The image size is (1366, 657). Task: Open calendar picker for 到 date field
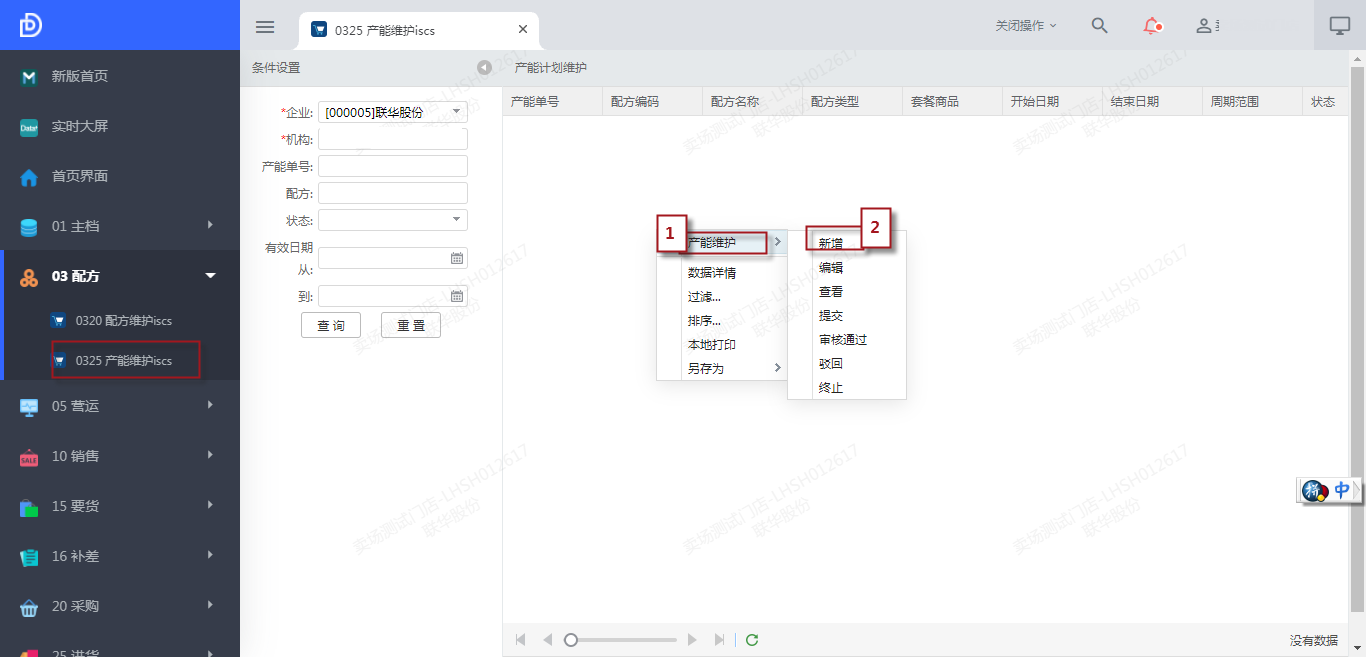pyautogui.click(x=457, y=296)
